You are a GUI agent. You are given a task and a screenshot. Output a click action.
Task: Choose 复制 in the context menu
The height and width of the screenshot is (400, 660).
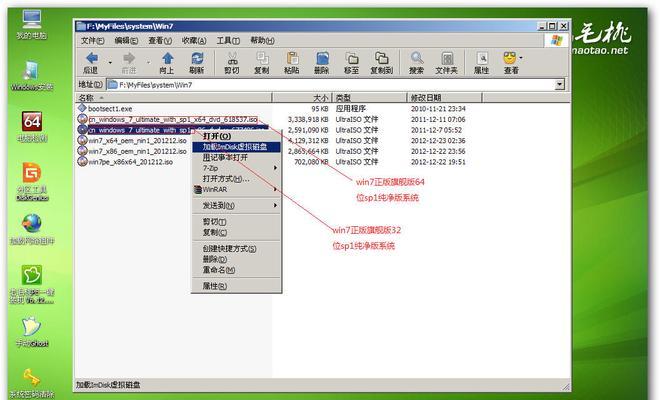(x=236, y=232)
